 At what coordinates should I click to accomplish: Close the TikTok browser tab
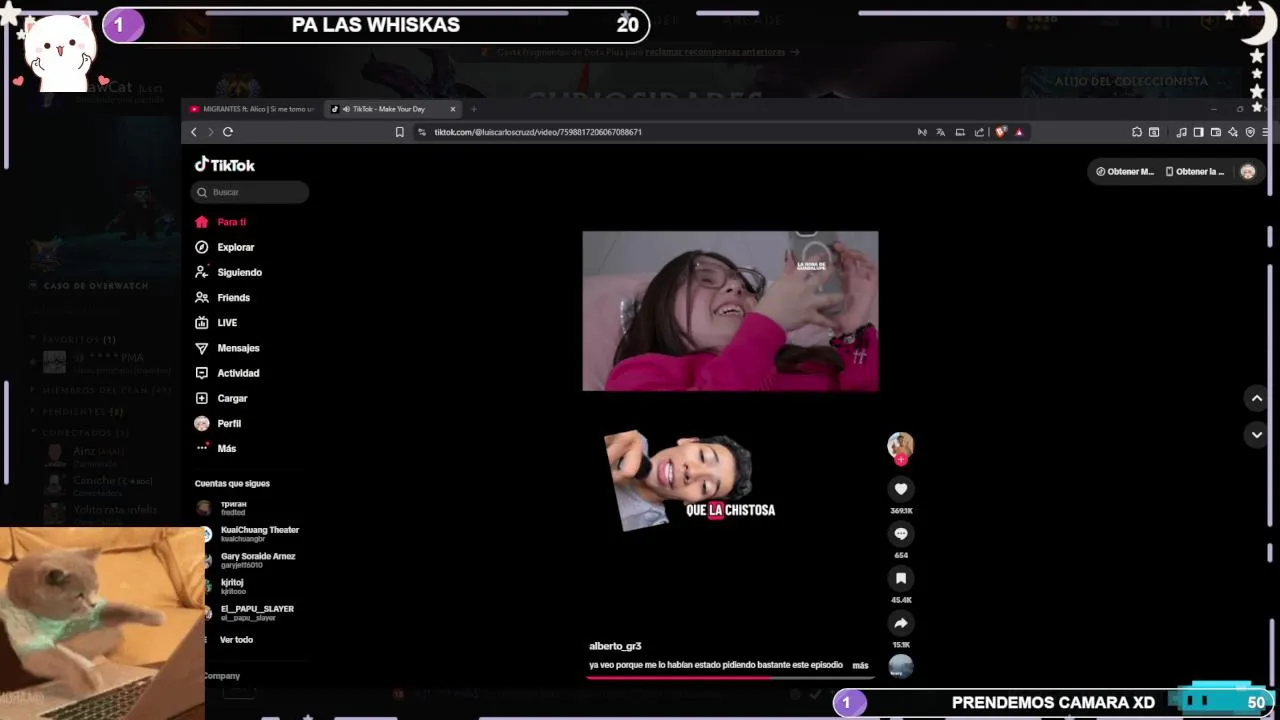(x=453, y=109)
